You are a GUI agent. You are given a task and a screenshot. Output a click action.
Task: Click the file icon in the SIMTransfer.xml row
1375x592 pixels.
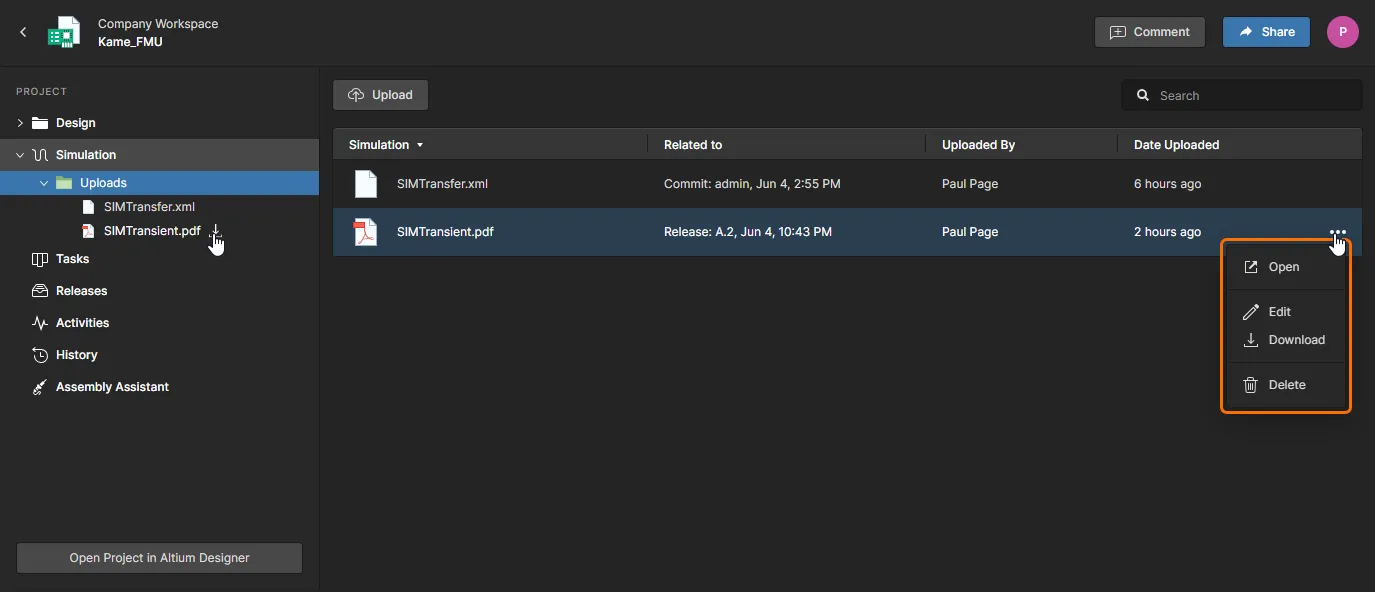pos(366,184)
